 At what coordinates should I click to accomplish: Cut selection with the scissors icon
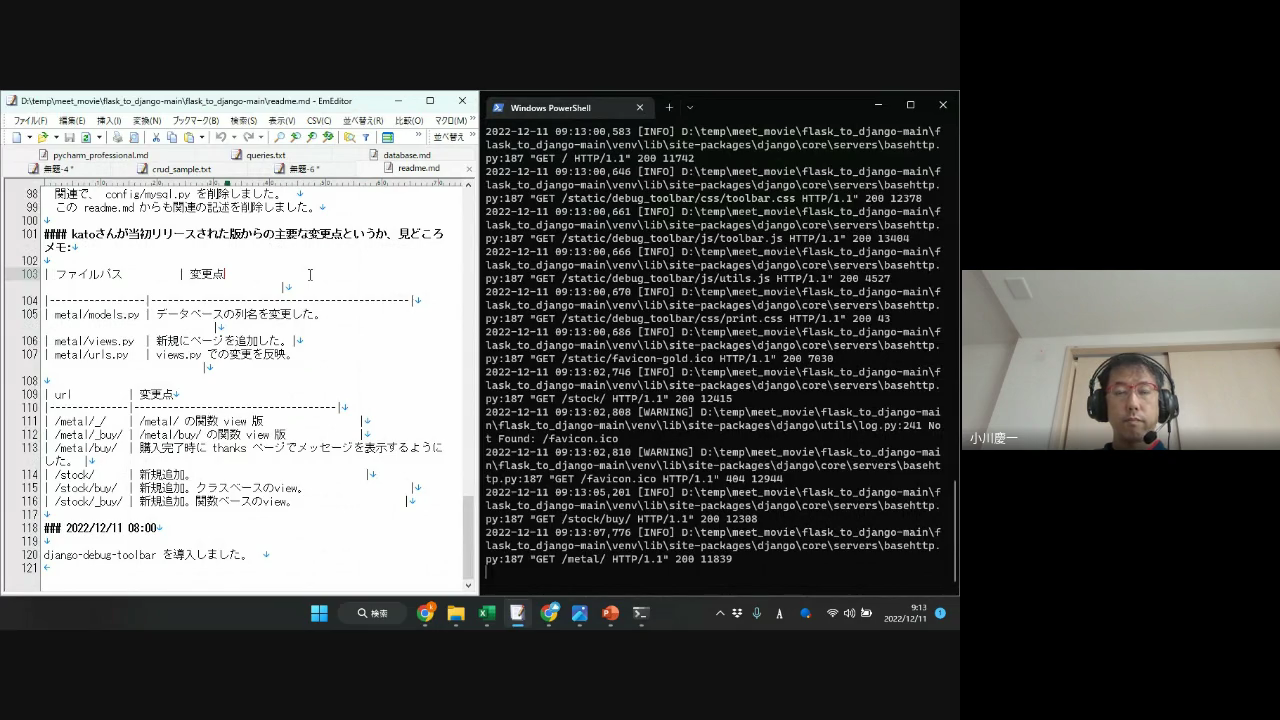[155, 137]
